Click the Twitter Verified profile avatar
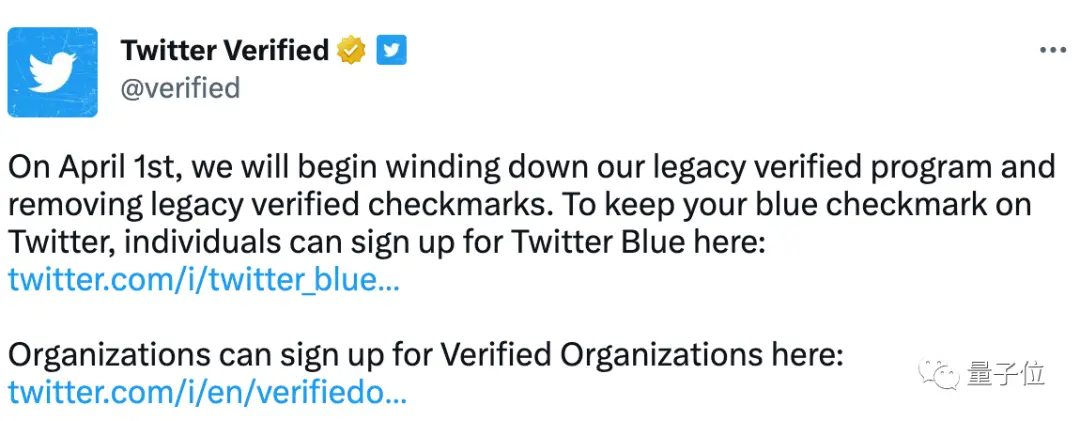 52,72
